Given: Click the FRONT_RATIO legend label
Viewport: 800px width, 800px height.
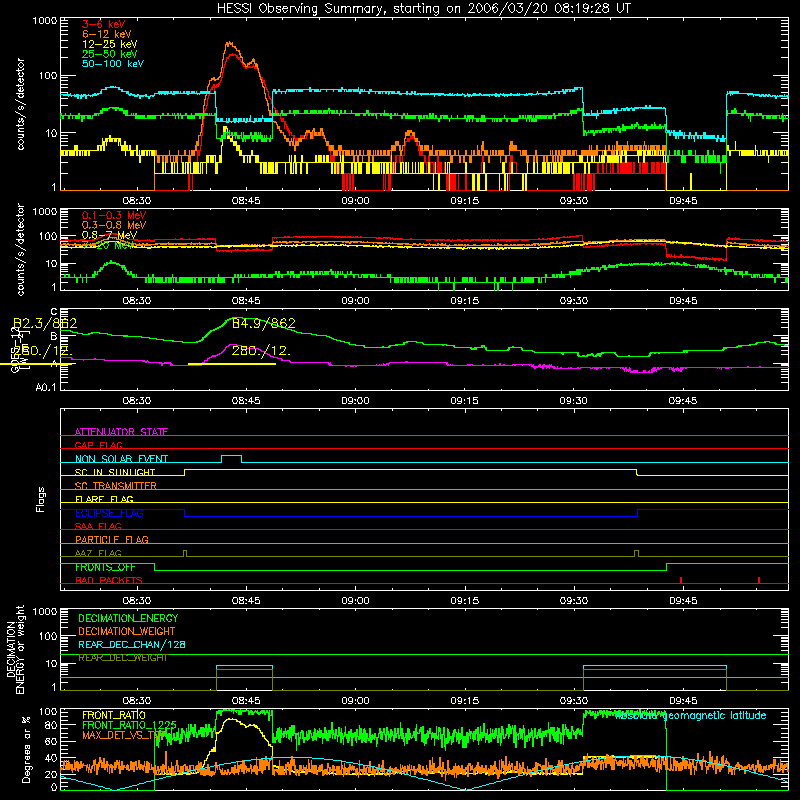Looking at the screenshot, I should 113,715.
